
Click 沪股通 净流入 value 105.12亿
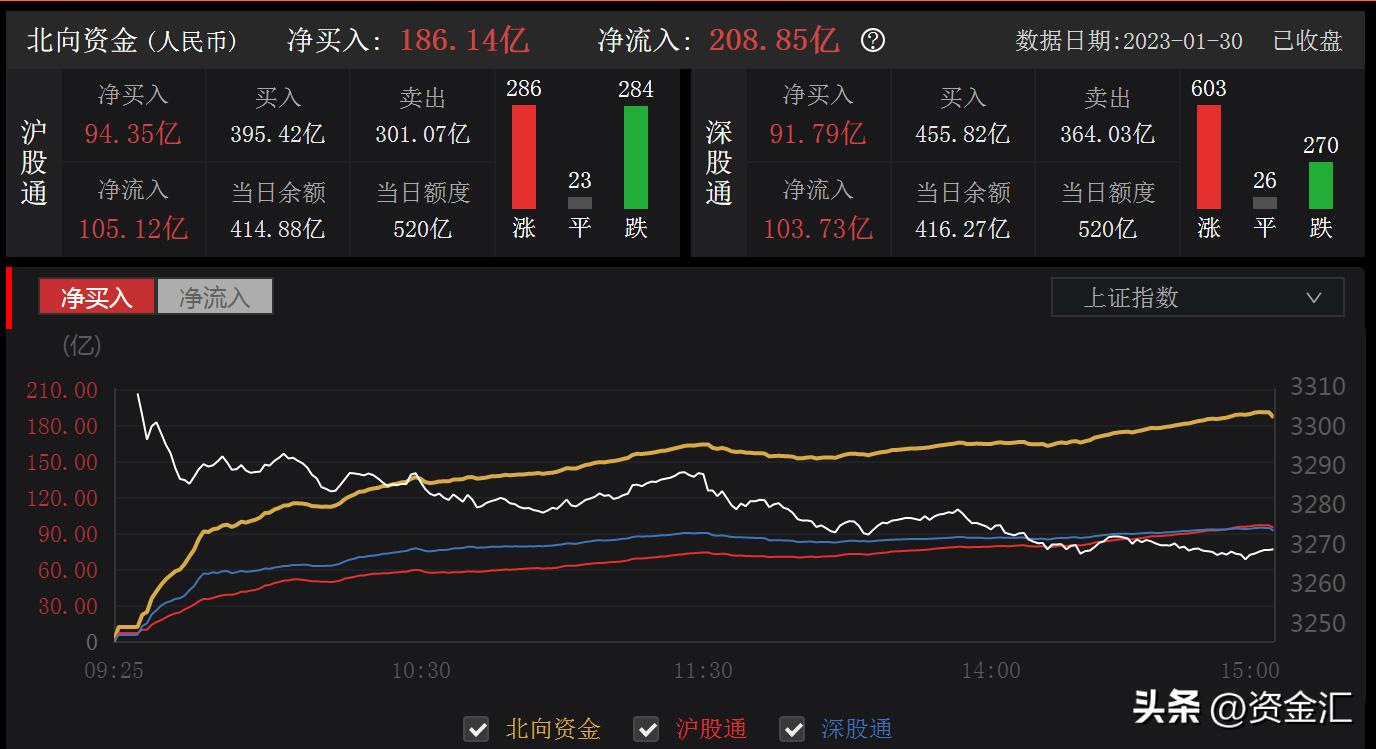(133, 228)
